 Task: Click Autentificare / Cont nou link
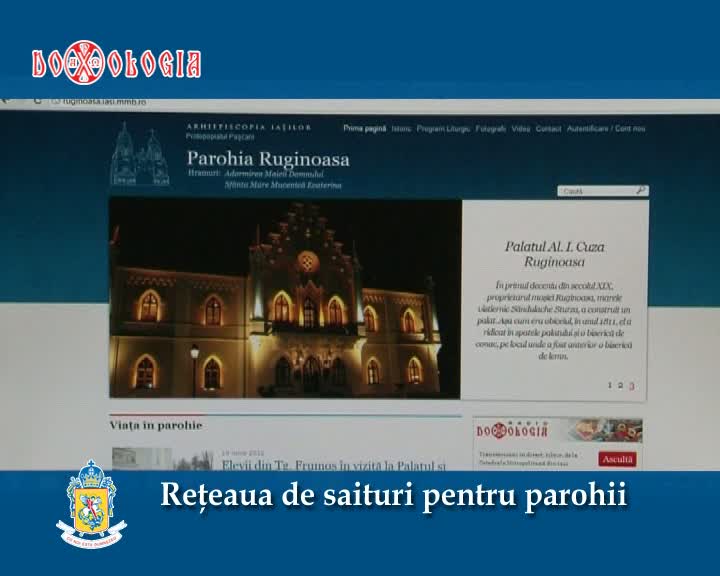605,129
